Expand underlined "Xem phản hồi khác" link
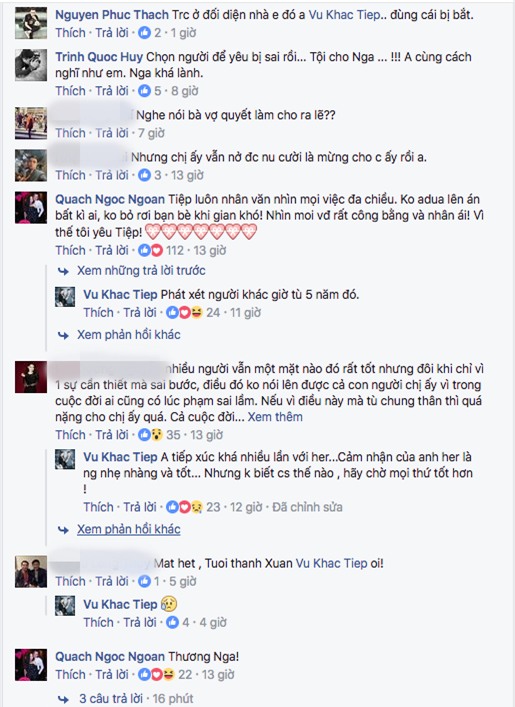The image size is (515, 707). click(129, 529)
